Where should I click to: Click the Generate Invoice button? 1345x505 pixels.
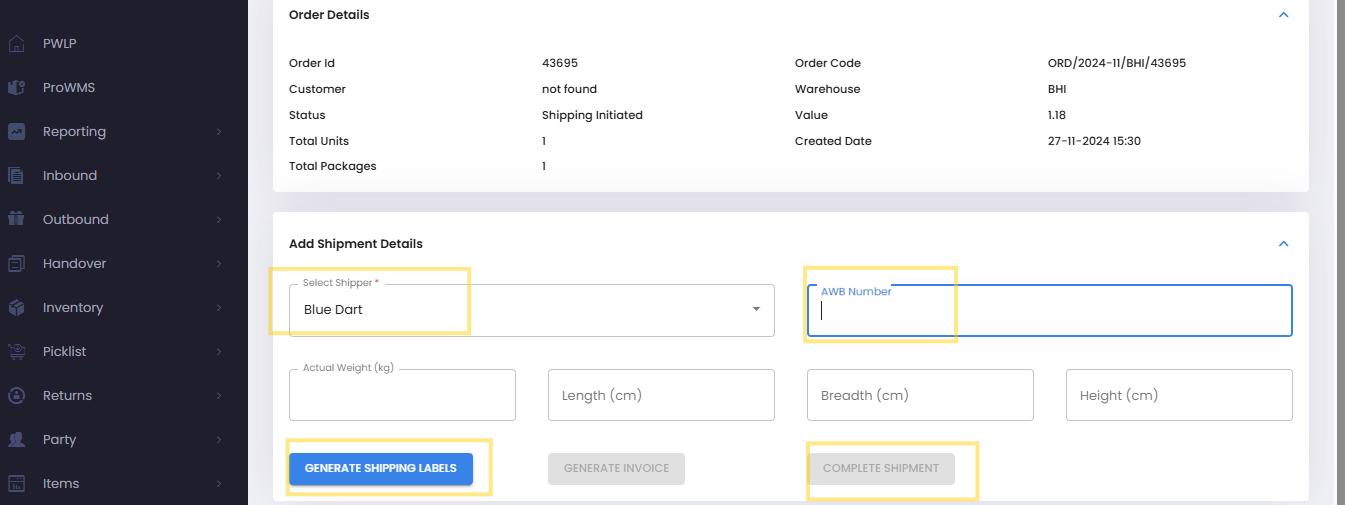point(616,468)
